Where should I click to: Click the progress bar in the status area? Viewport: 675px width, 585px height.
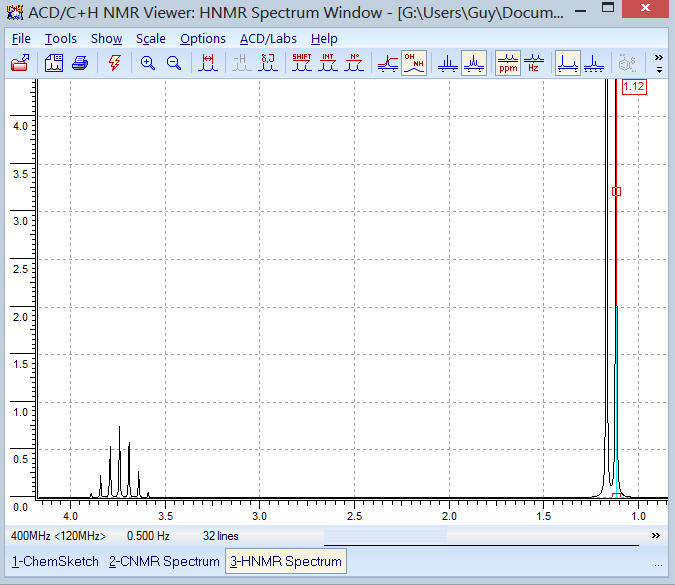(x=481, y=537)
